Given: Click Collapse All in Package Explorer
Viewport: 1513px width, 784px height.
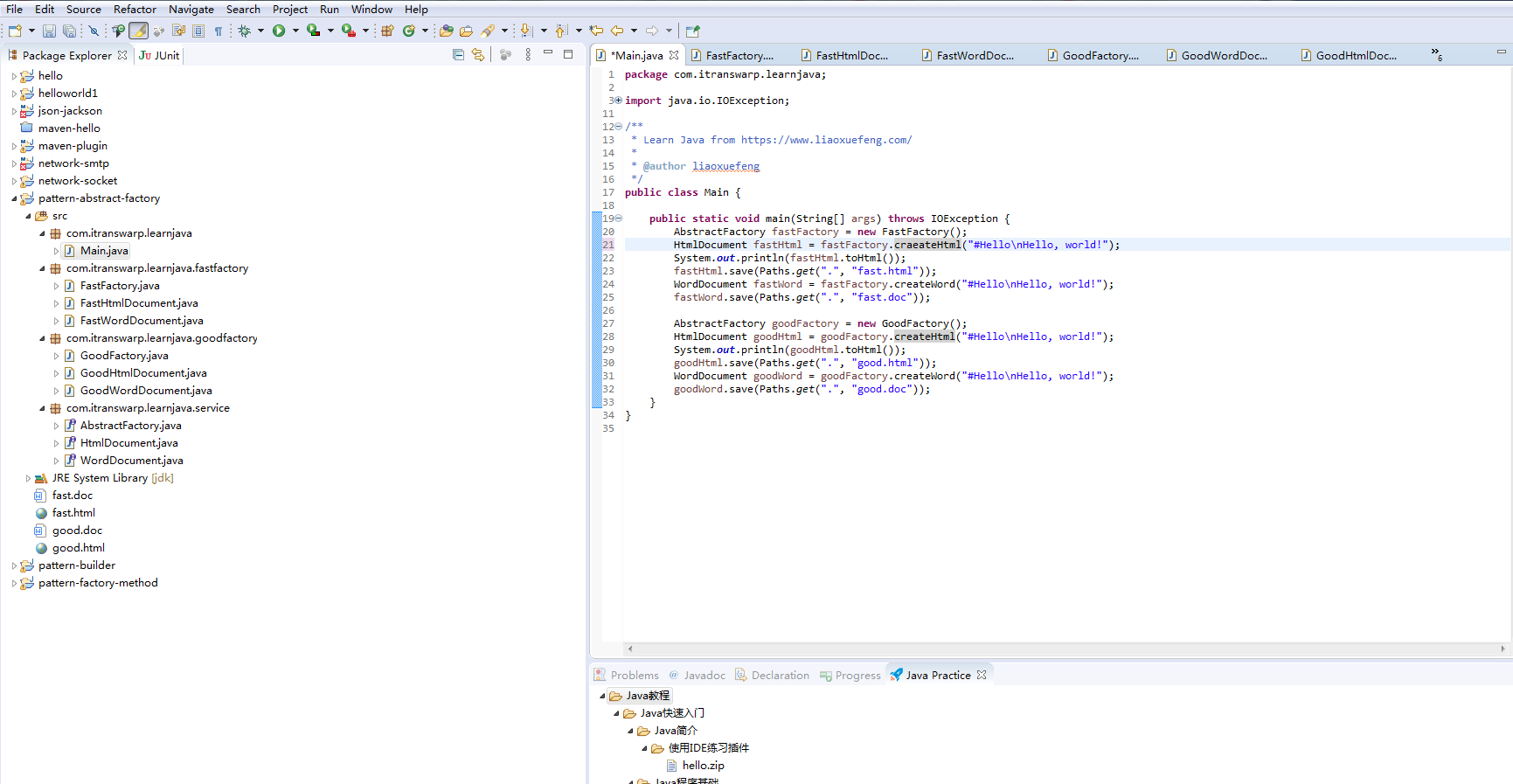Looking at the screenshot, I should (458, 54).
